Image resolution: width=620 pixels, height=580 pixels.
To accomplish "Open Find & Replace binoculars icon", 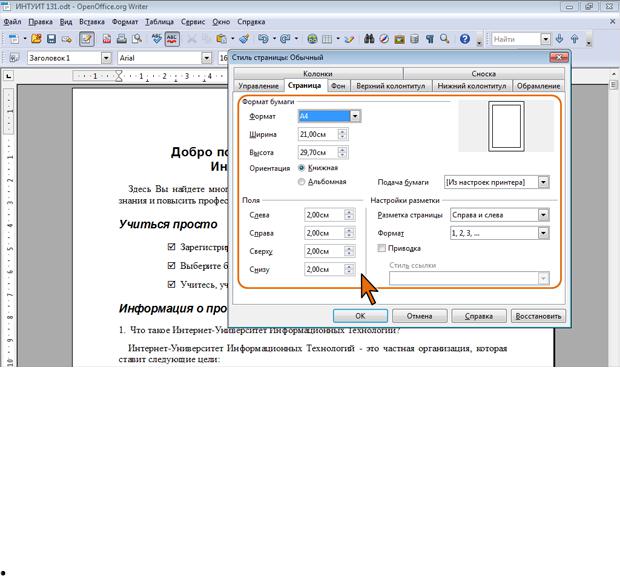I will pos(369,39).
